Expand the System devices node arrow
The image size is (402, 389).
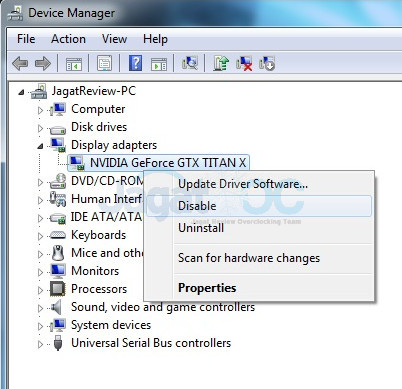coord(40,326)
